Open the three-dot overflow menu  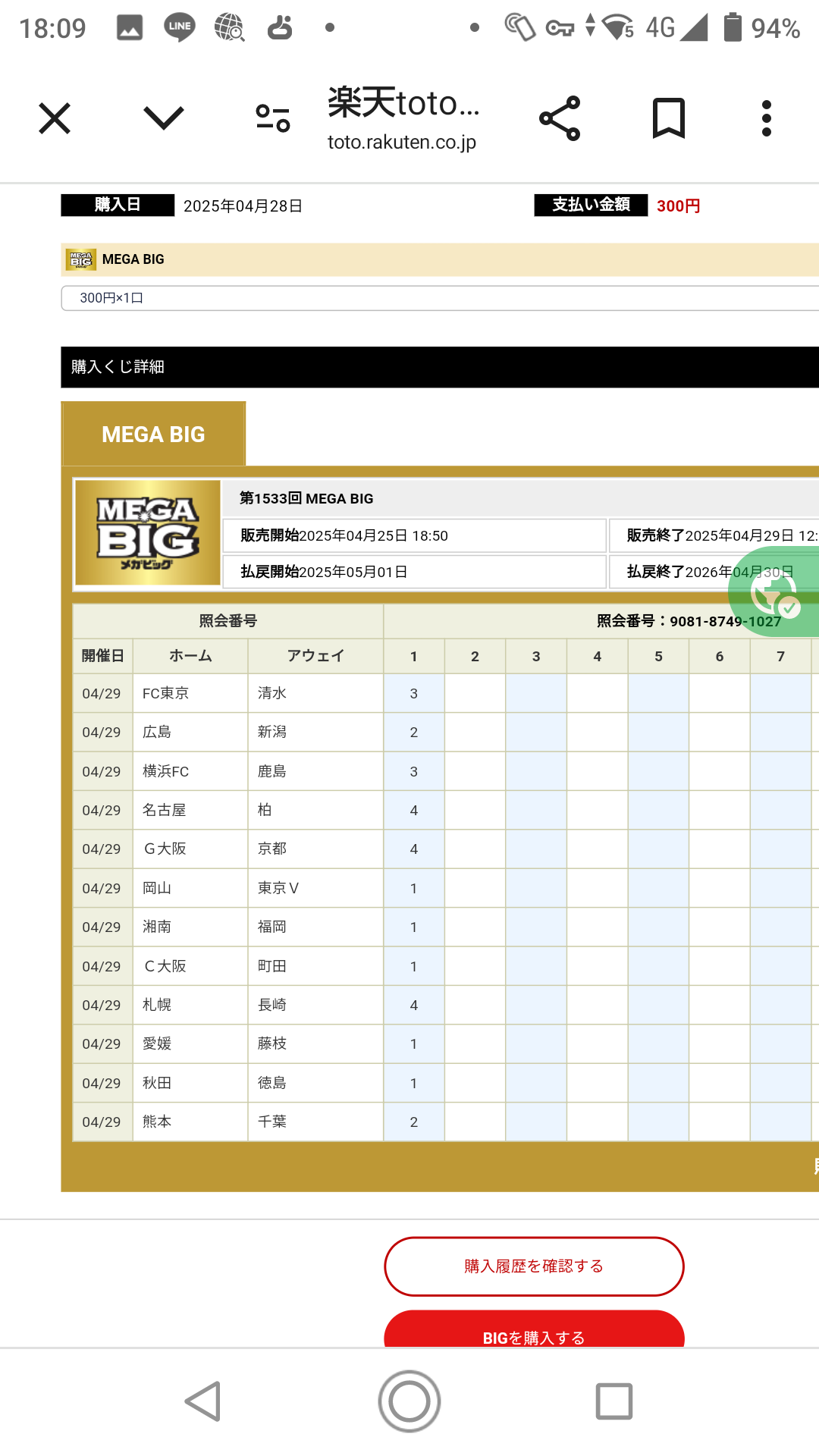767,118
